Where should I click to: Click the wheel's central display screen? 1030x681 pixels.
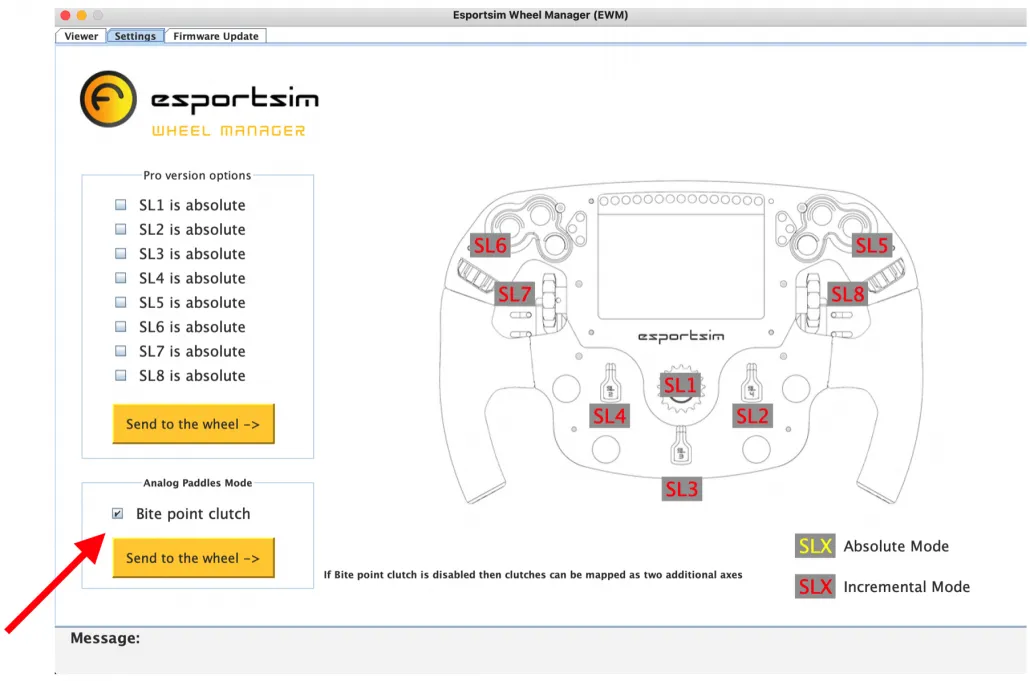(681, 267)
